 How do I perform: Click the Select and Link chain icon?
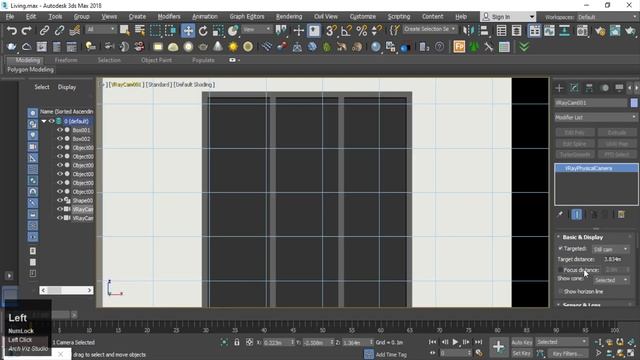[x=44, y=31]
